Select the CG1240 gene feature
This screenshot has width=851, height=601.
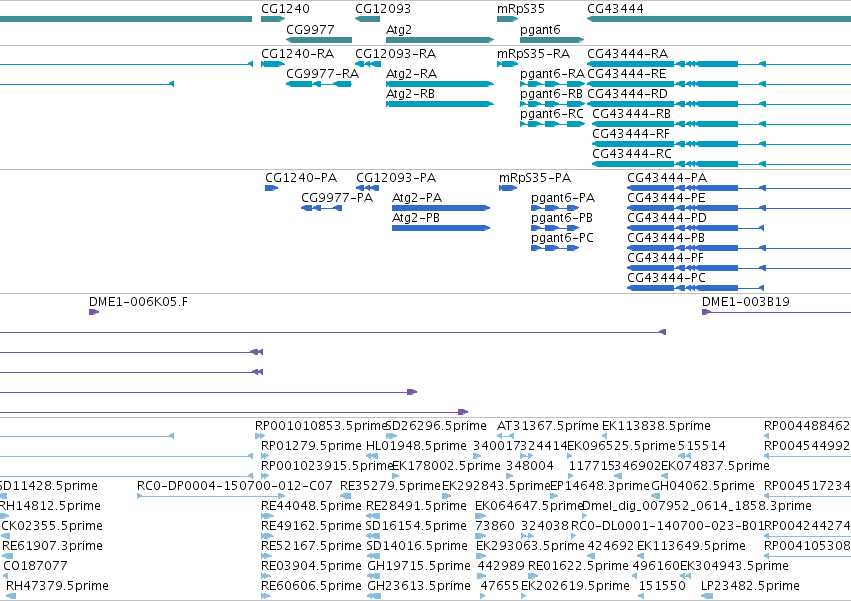coord(273,19)
